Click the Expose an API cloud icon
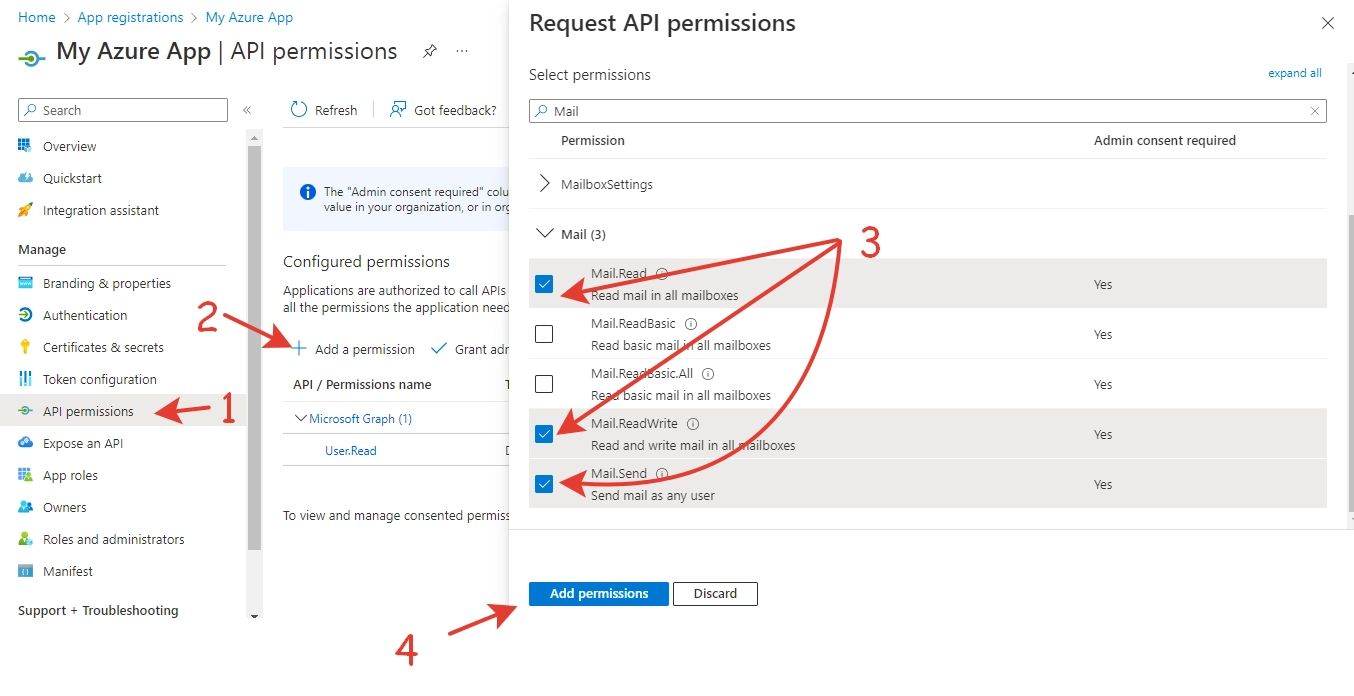This screenshot has width=1354, height=696. point(25,443)
